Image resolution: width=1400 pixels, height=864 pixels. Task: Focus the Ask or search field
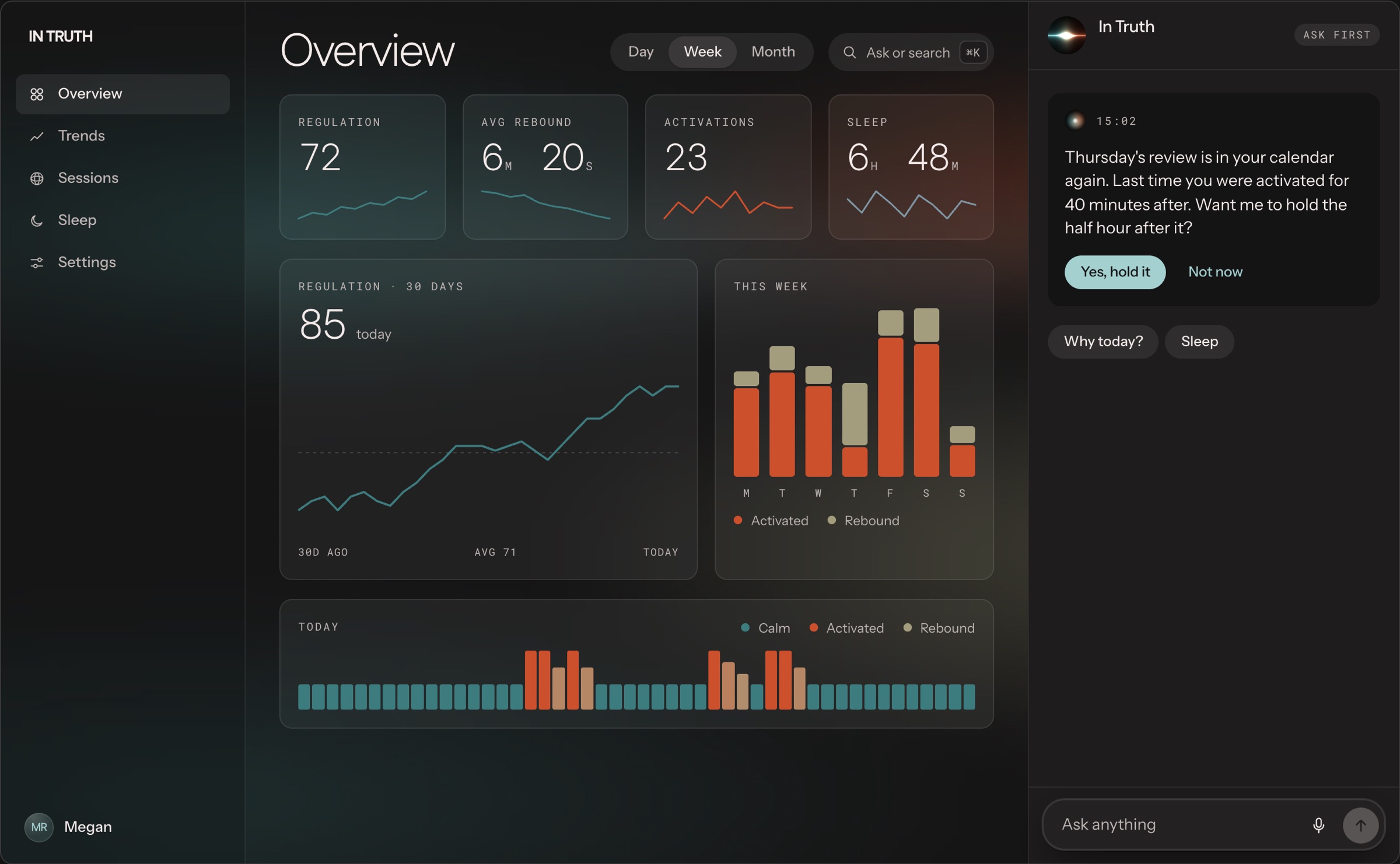(911, 52)
